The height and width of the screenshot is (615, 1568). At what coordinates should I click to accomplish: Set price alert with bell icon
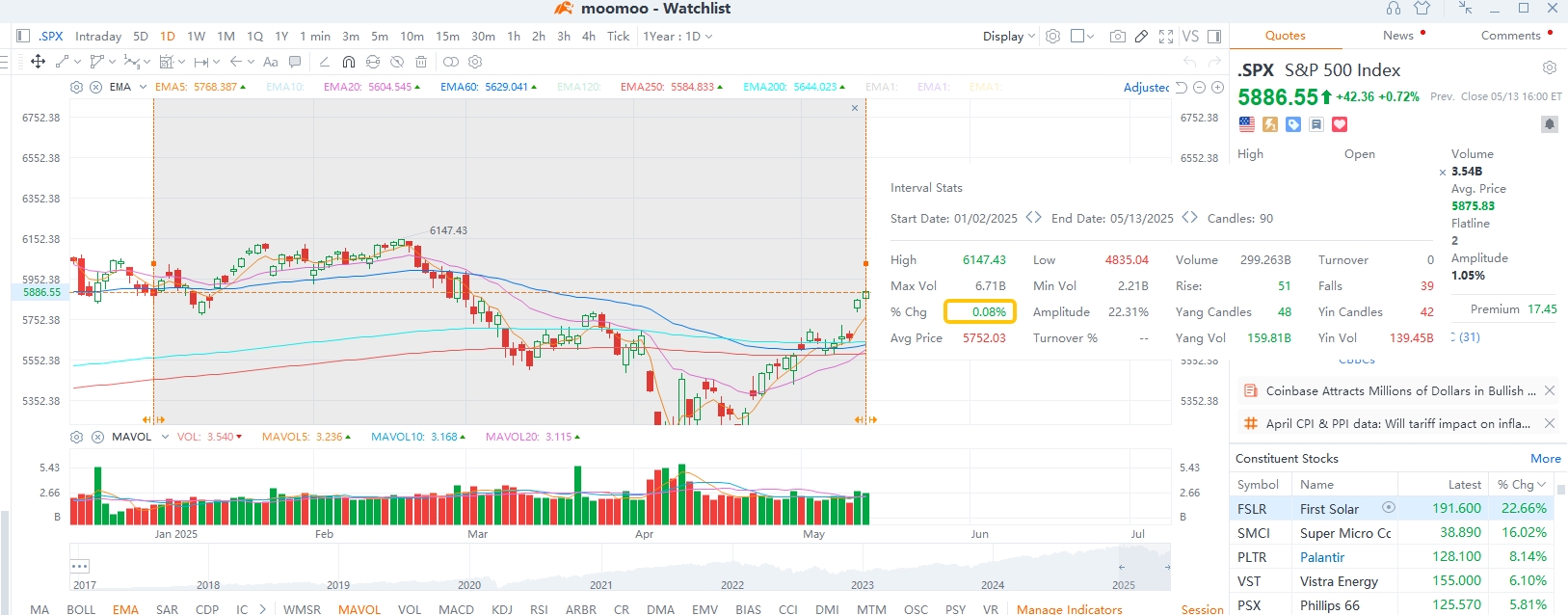point(1550,124)
